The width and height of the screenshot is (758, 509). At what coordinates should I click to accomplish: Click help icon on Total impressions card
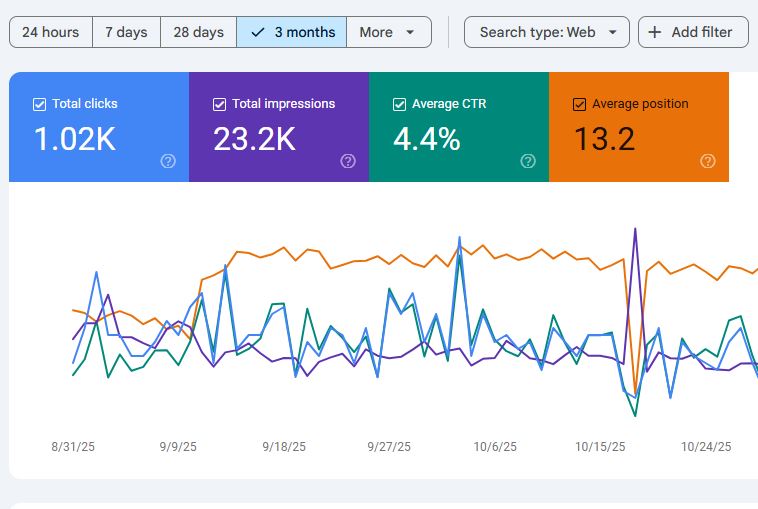(348, 161)
